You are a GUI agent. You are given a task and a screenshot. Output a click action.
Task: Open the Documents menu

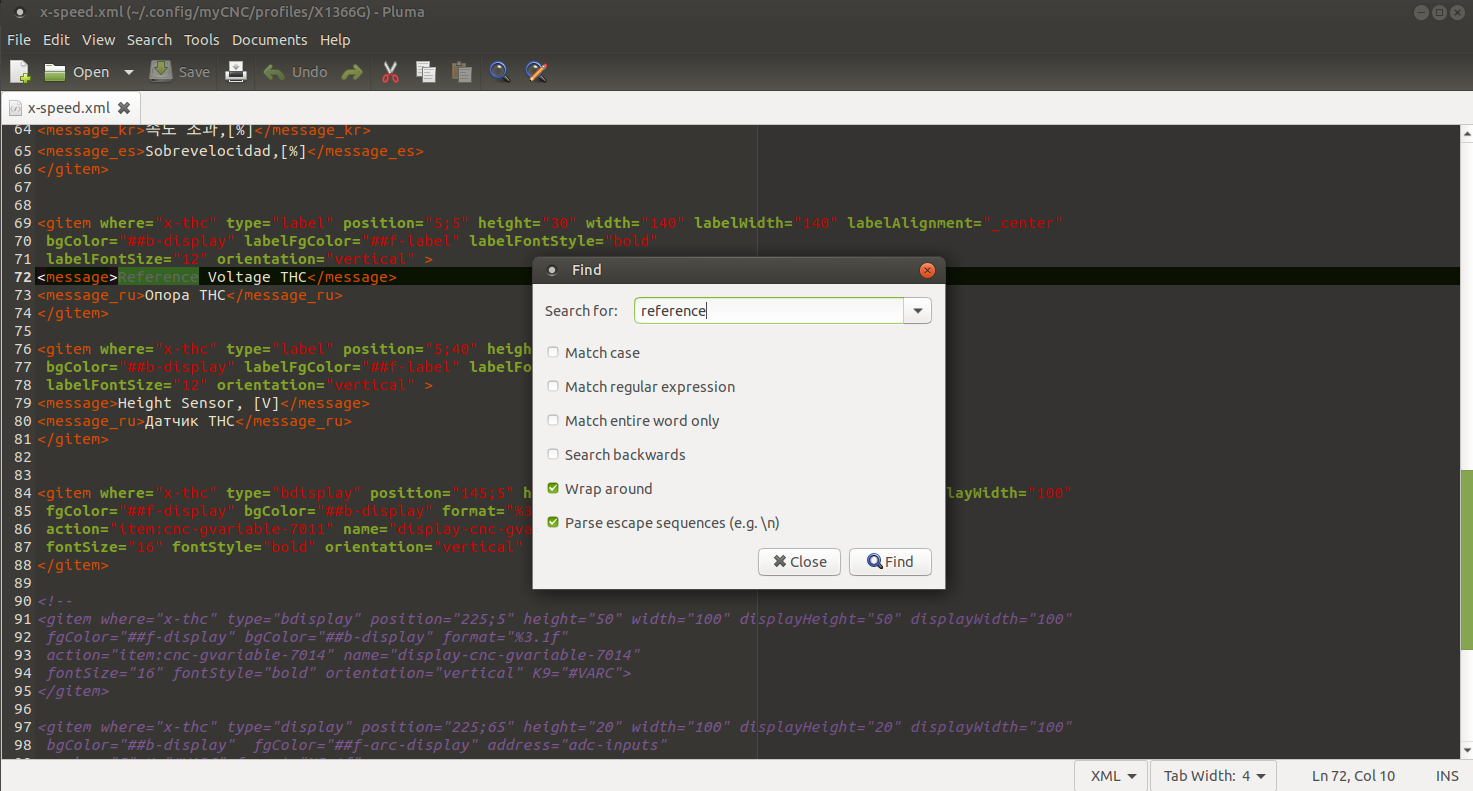point(269,40)
